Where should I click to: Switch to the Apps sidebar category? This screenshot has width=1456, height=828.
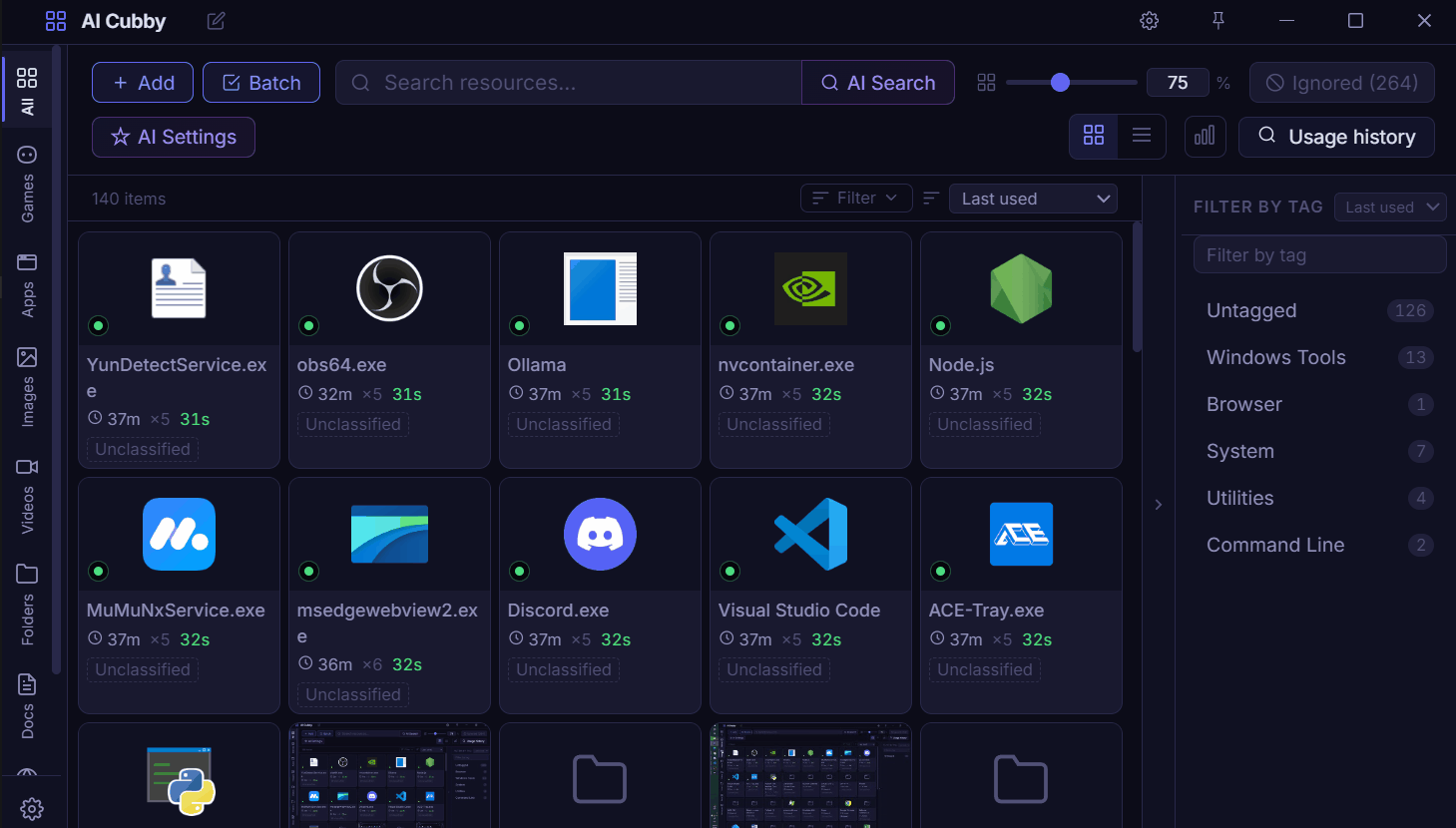coord(27,285)
